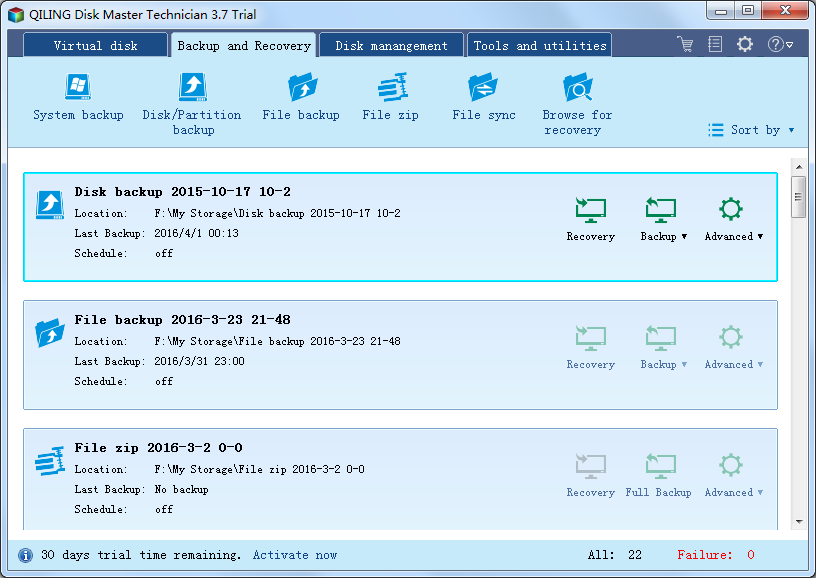Click the info icon in status bar

click(25, 555)
